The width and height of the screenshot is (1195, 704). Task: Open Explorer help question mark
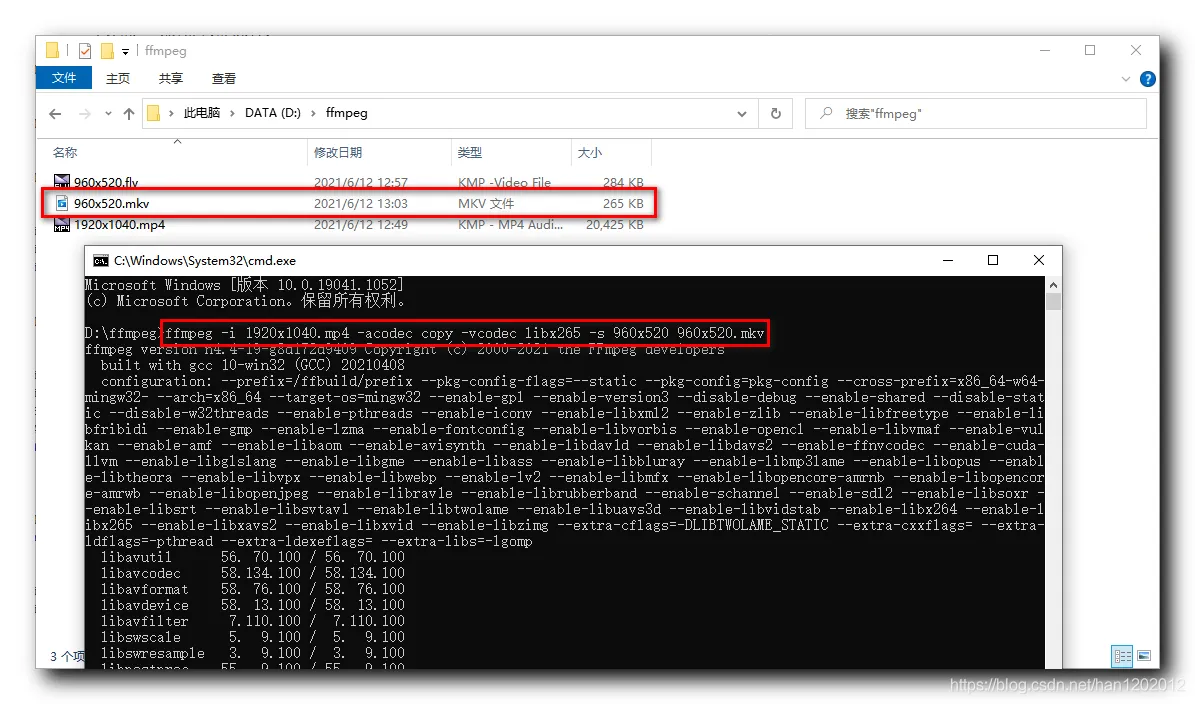pos(1147,79)
